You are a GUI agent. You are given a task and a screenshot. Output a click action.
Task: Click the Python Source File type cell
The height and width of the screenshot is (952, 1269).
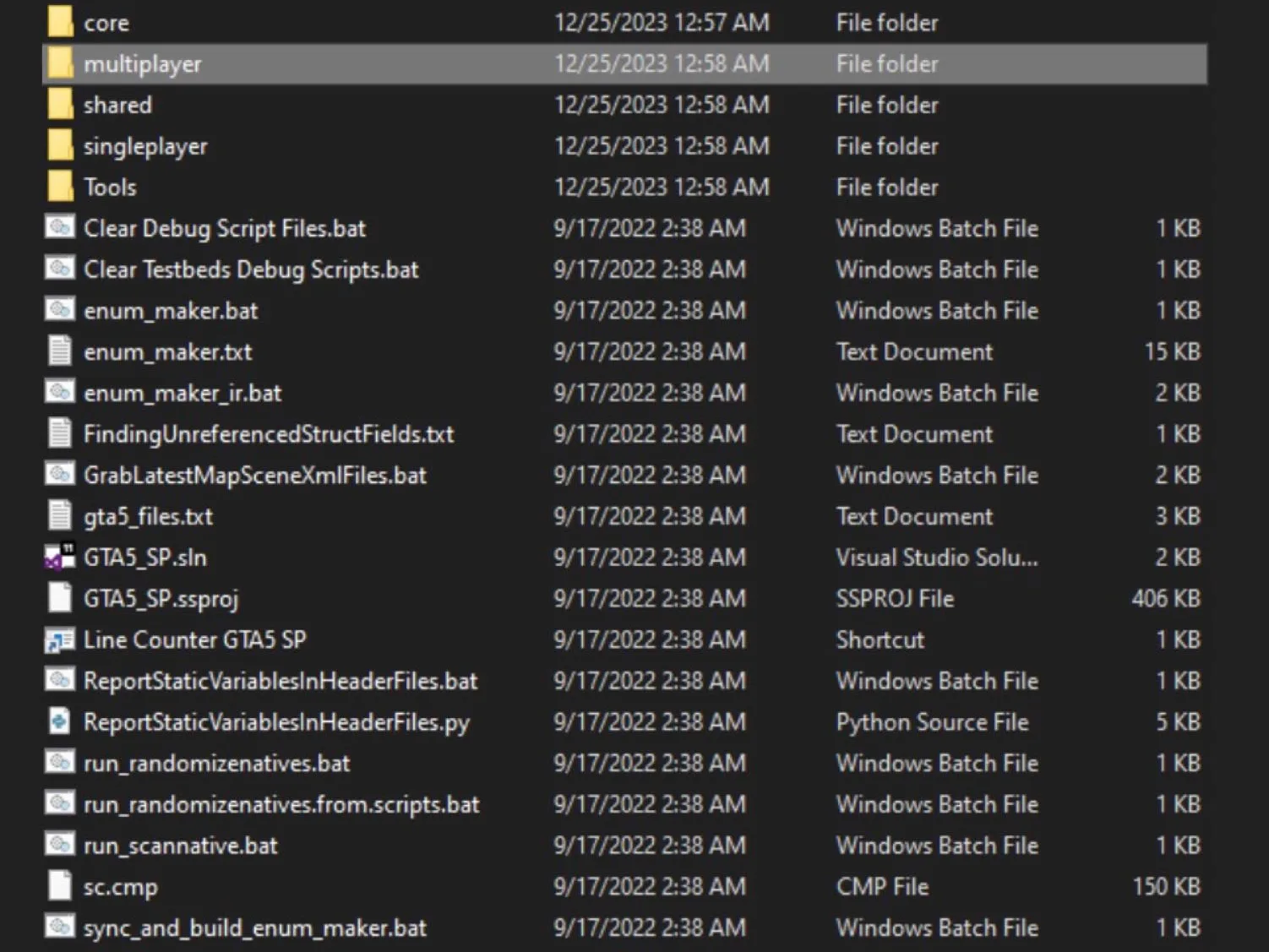(x=932, y=722)
